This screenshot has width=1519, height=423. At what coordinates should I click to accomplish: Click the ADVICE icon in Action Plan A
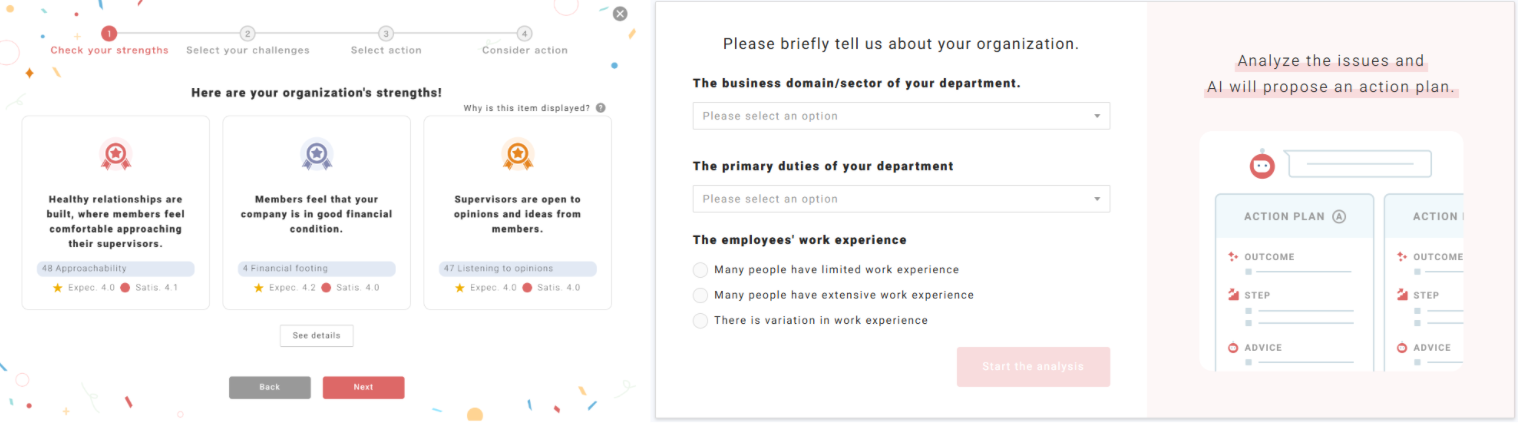[x=1233, y=348]
